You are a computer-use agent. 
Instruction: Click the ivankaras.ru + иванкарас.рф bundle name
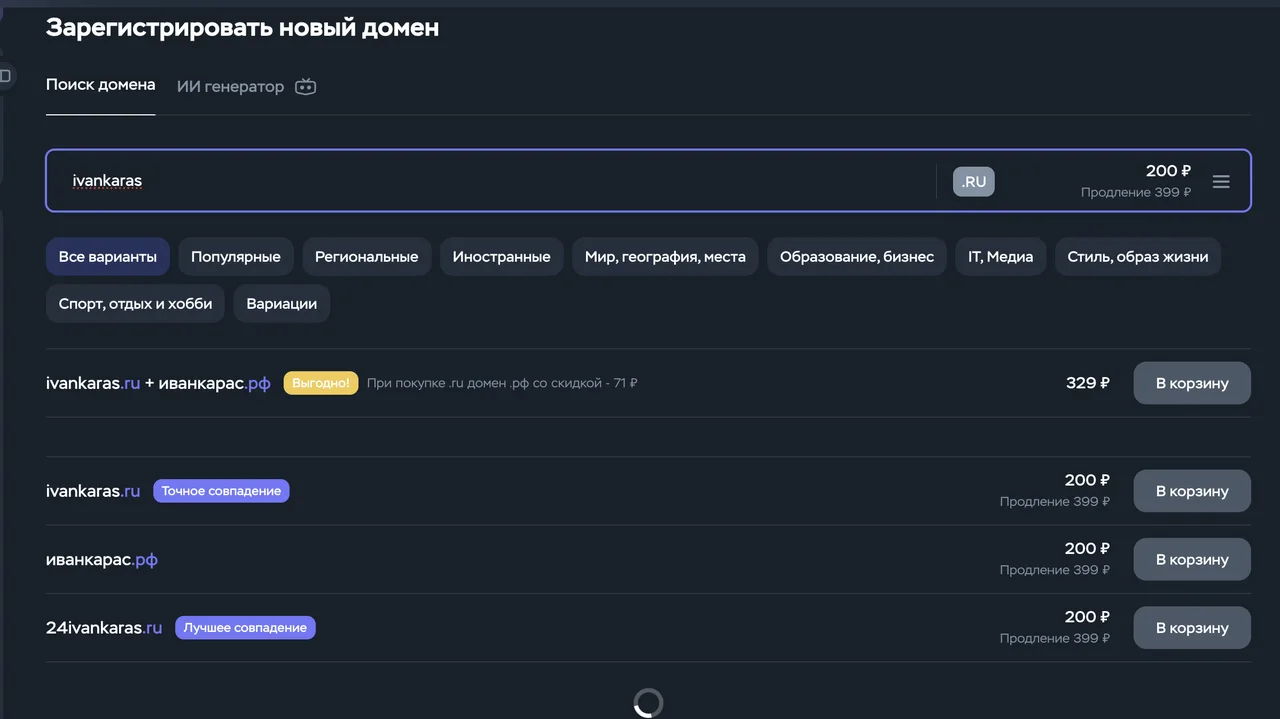click(x=158, y=383)
